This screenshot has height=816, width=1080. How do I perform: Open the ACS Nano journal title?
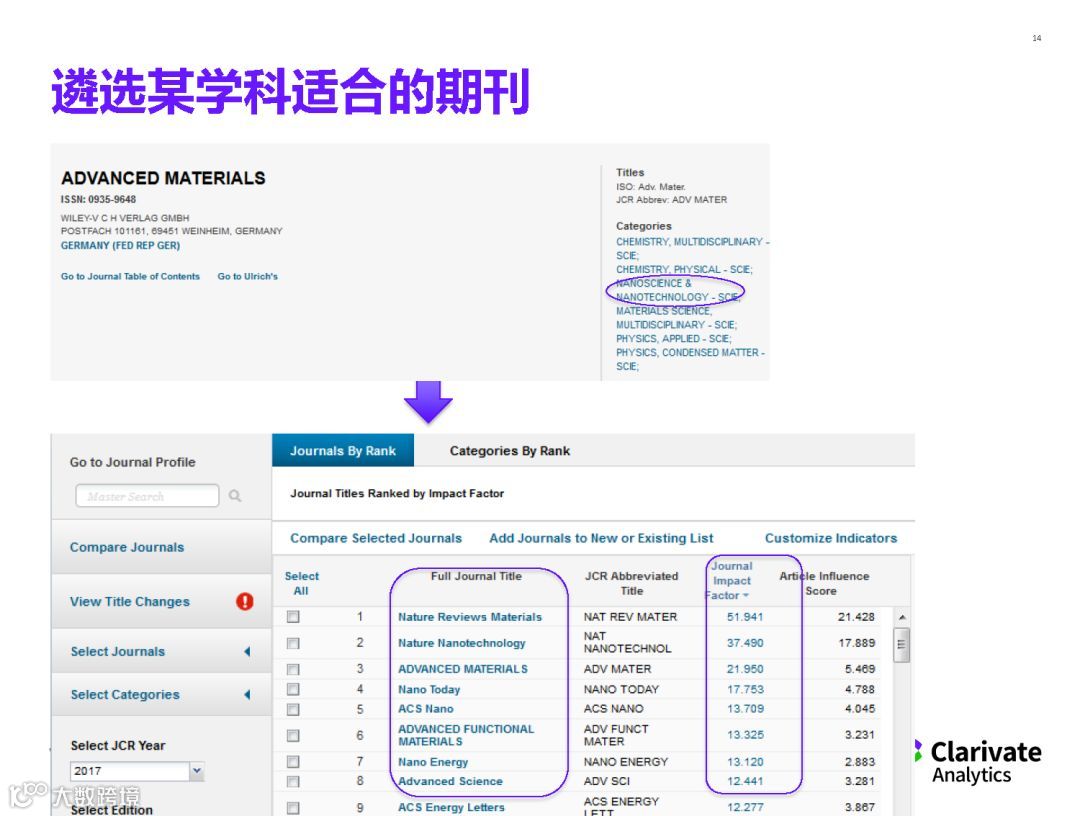tap(426, 709)
